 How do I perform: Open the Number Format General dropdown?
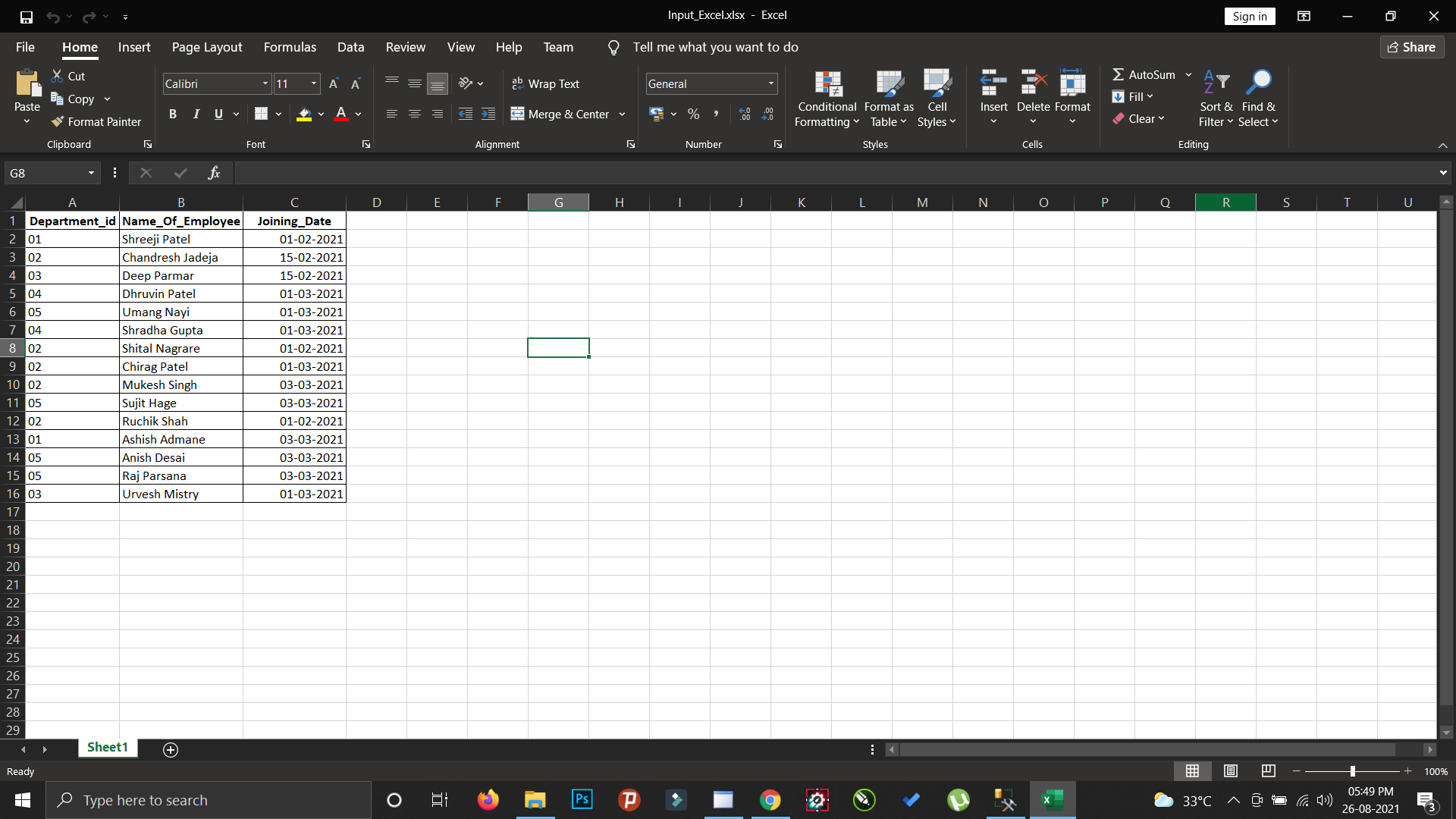[x=771, y=83]
